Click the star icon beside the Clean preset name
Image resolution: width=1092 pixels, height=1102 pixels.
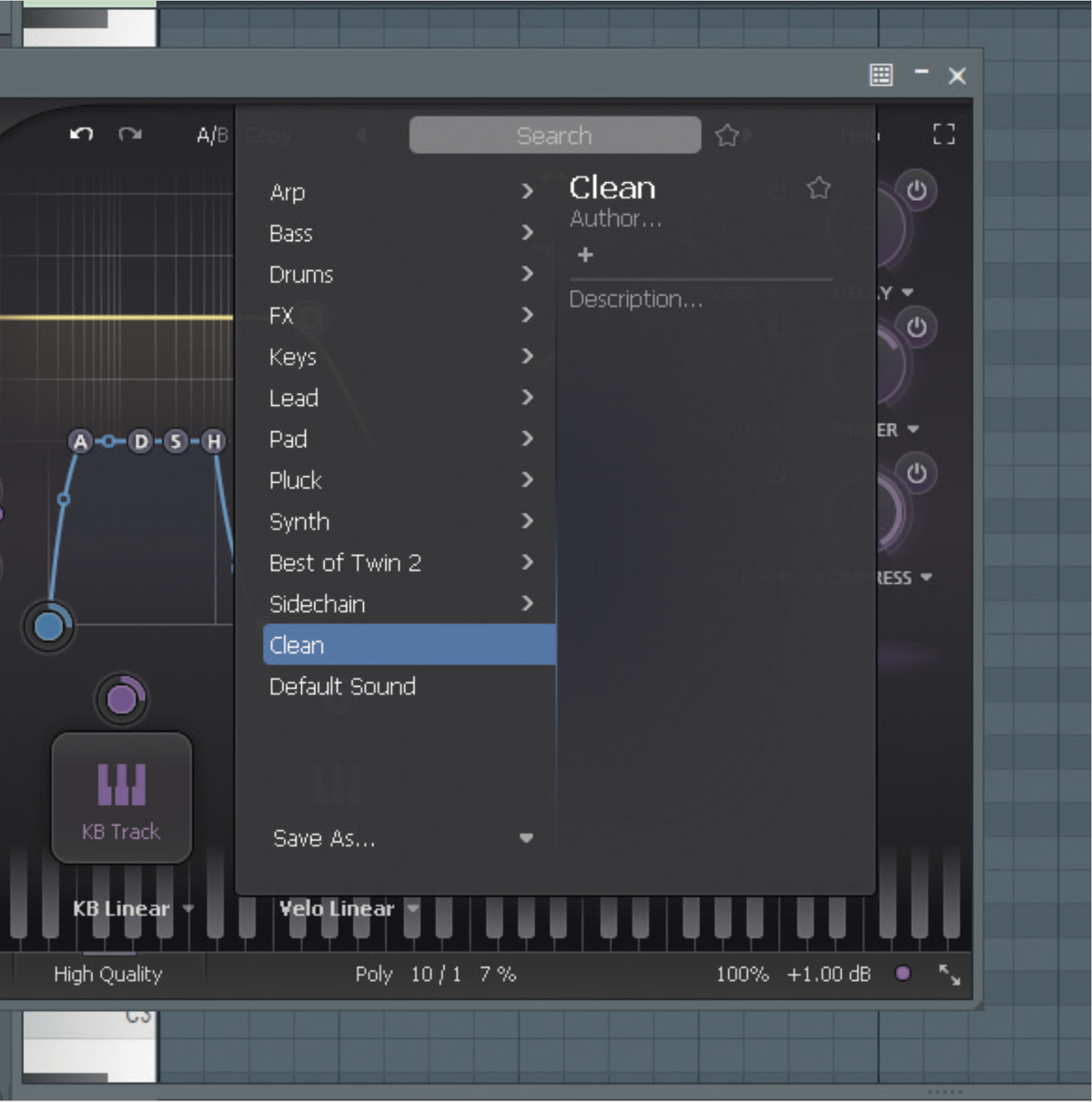[x=817, y=187]
